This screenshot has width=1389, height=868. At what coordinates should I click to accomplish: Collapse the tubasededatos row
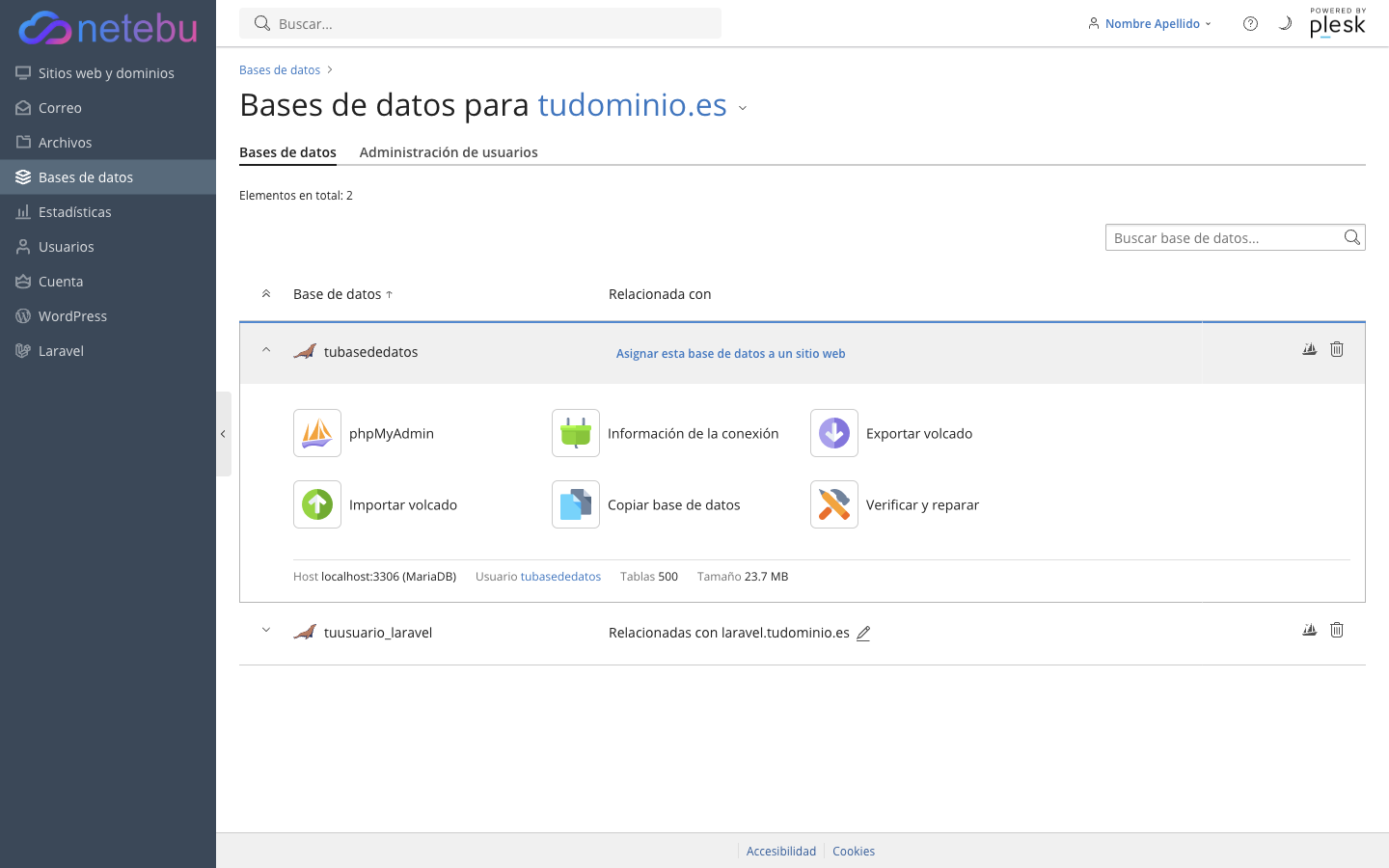(266, 350)
